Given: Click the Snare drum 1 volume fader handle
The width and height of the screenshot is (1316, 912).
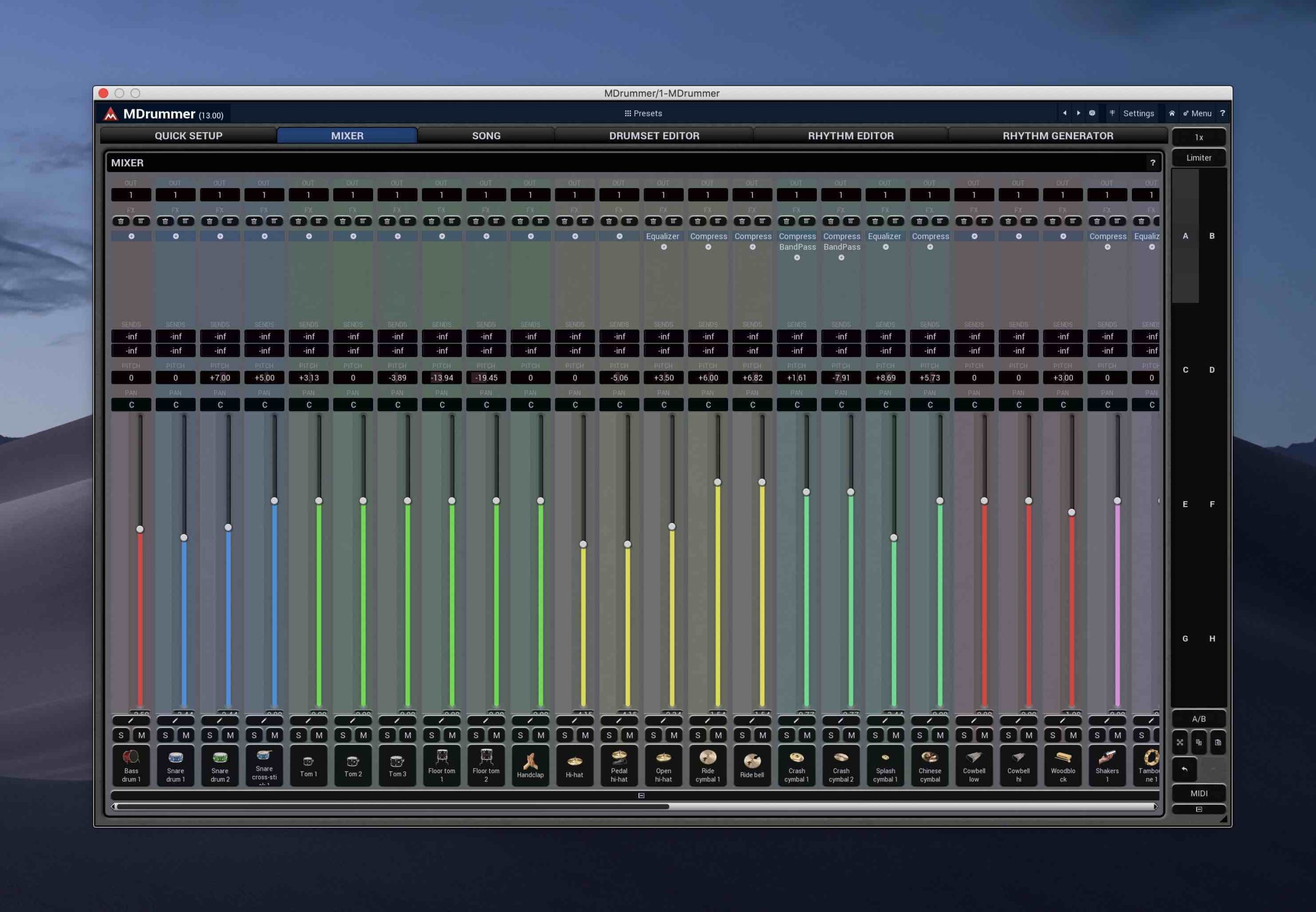Looking at the screenshot, I should pyautogui.click(x=184, y=537).
